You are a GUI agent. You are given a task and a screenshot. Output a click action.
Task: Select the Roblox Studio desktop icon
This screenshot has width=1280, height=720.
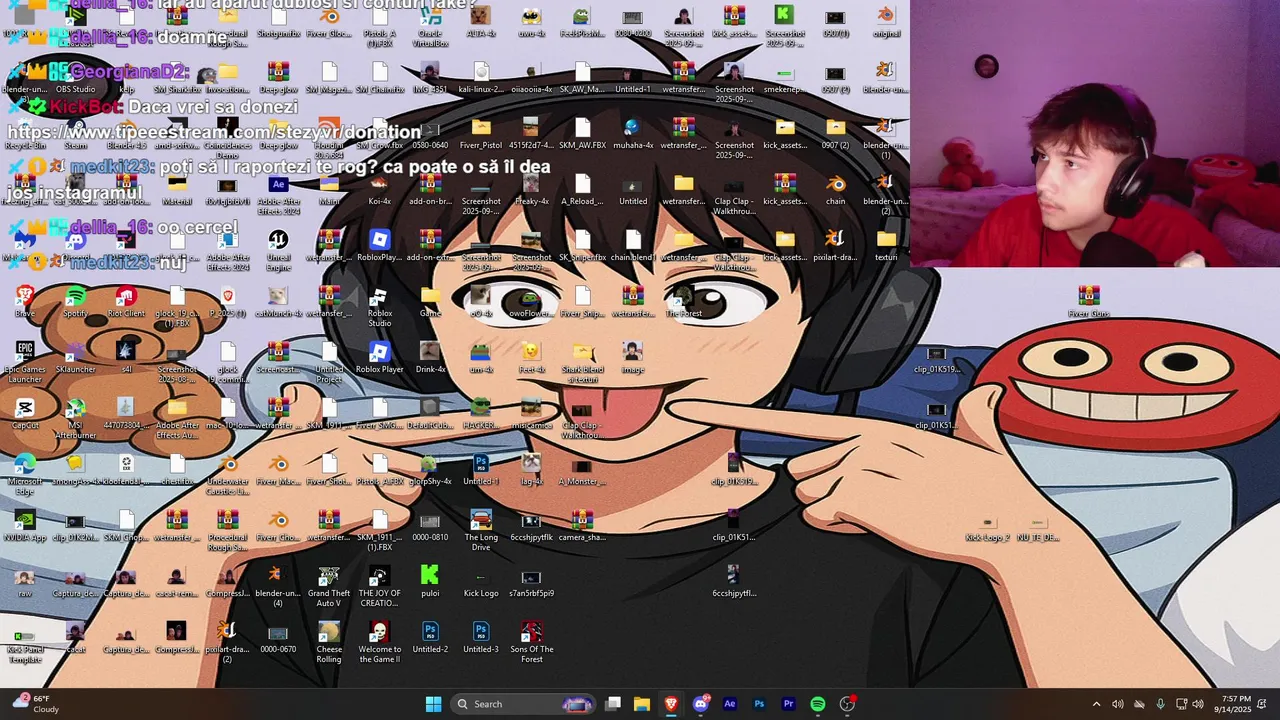coord(380,307)
